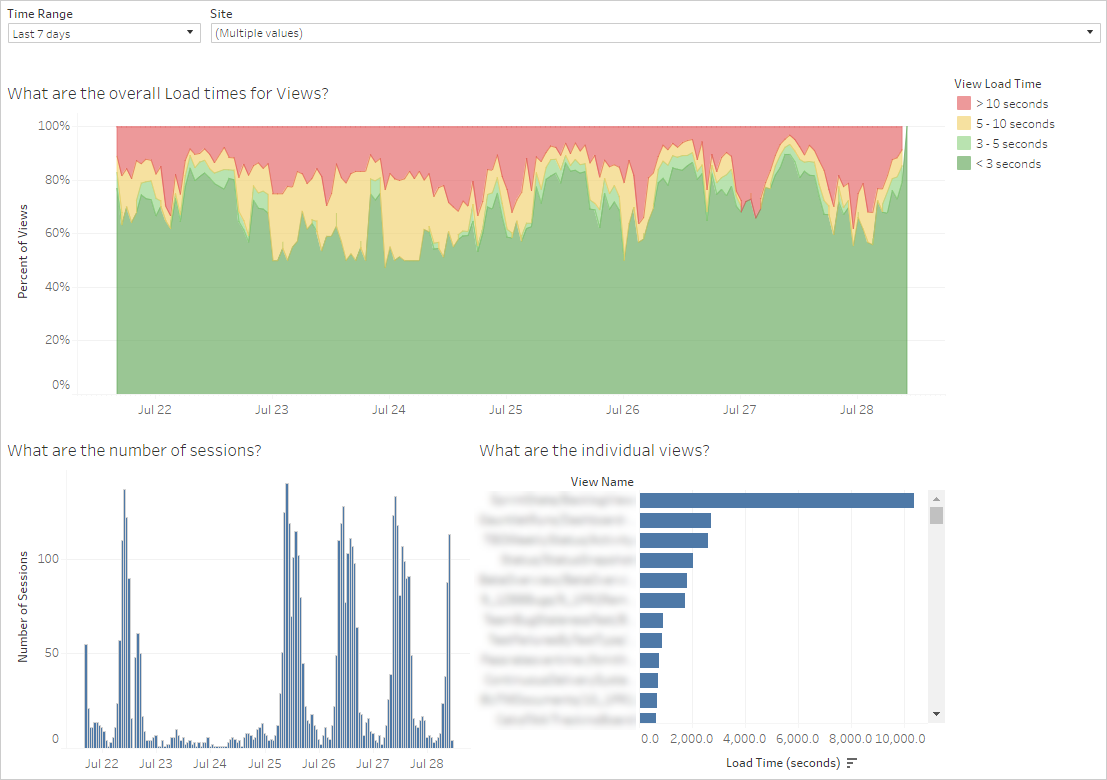Click the Load Time (seconds) axis label

click(x=783, y=763)
